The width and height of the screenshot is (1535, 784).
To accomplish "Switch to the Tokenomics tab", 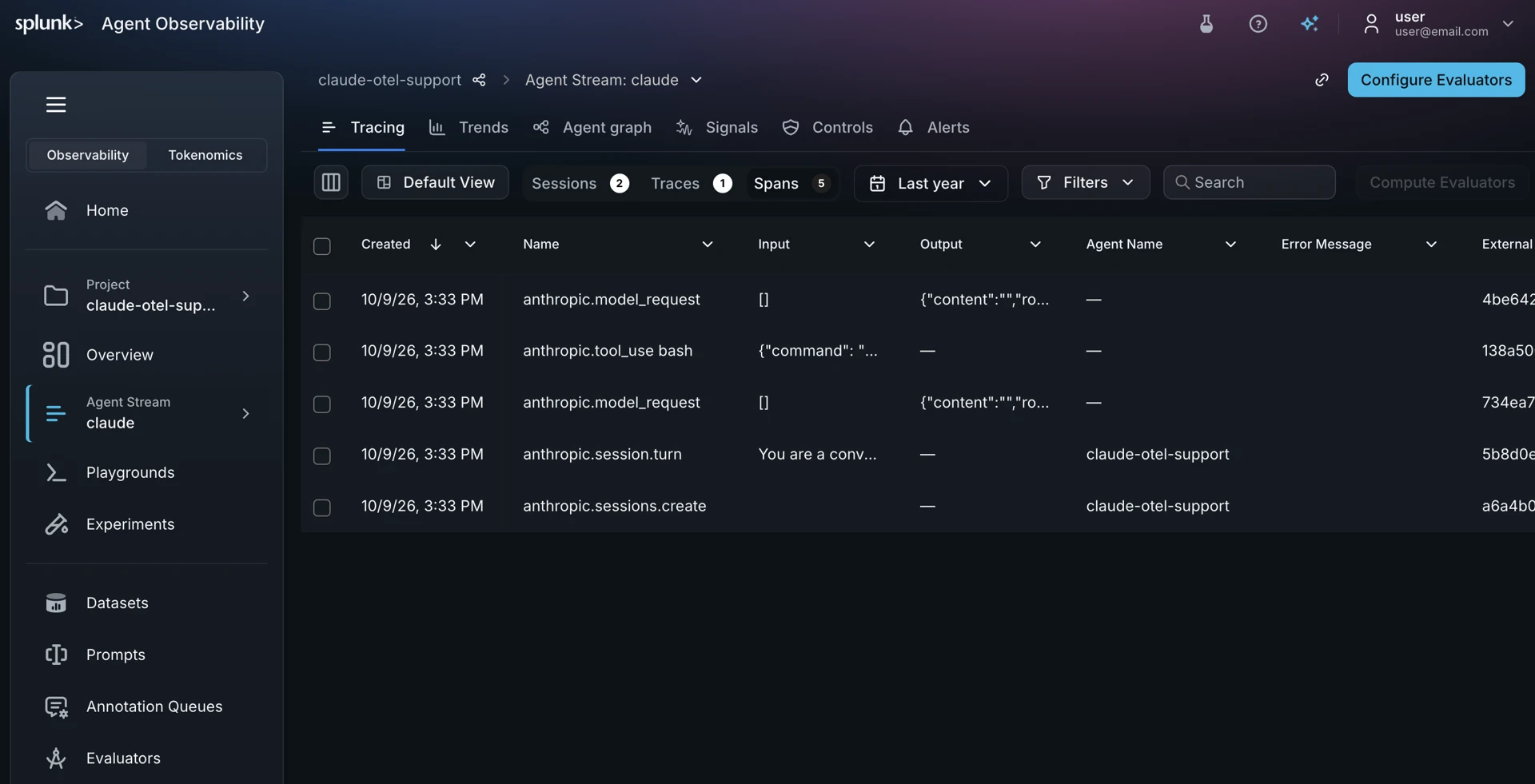I will pyautogui.click(x=205, y=155).
